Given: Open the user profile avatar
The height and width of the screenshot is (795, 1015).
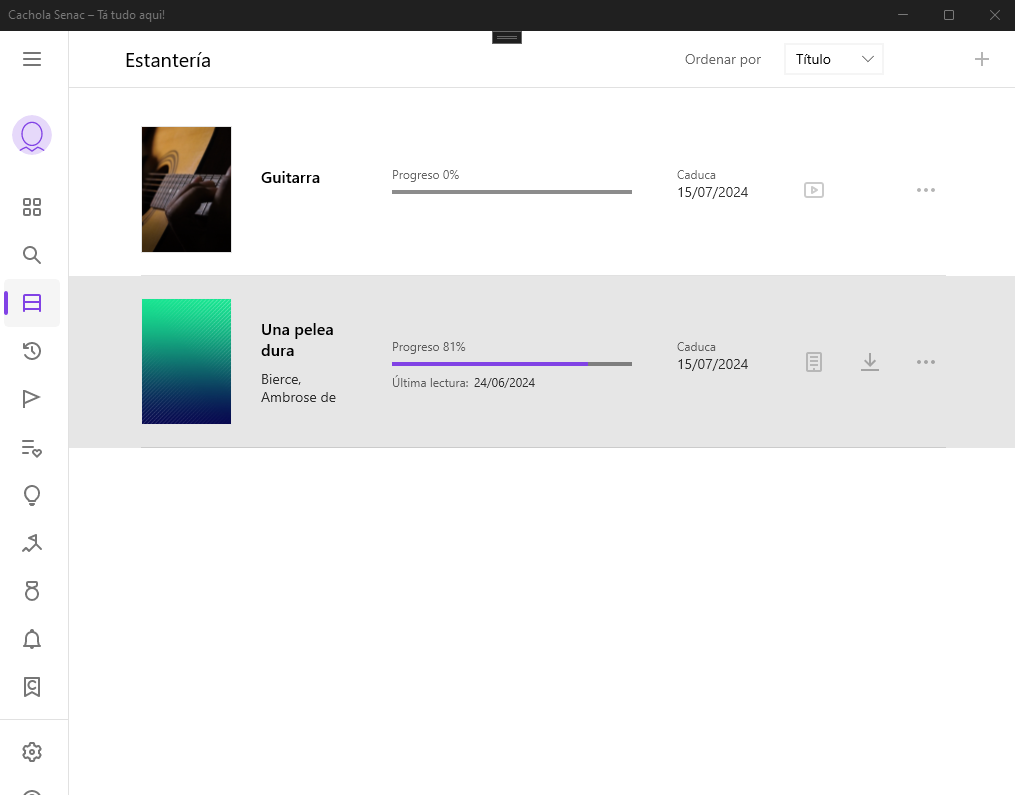Looking at the screenshot, I should [x=32, y=135].
